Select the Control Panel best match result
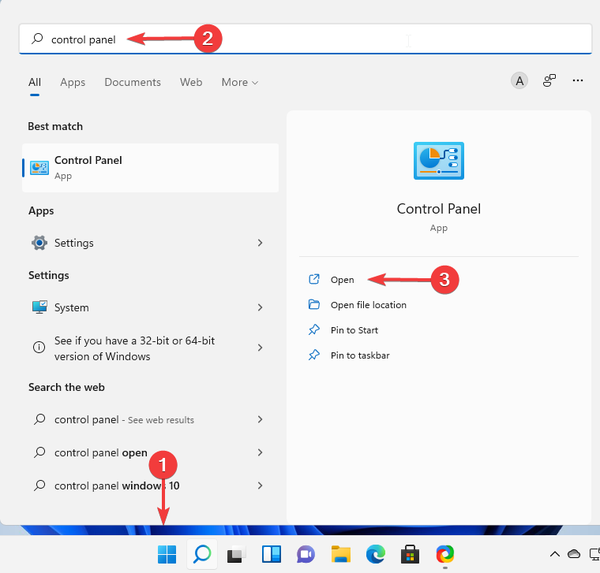The height and width of the screenshot is (573, 600). click(150, 167)
